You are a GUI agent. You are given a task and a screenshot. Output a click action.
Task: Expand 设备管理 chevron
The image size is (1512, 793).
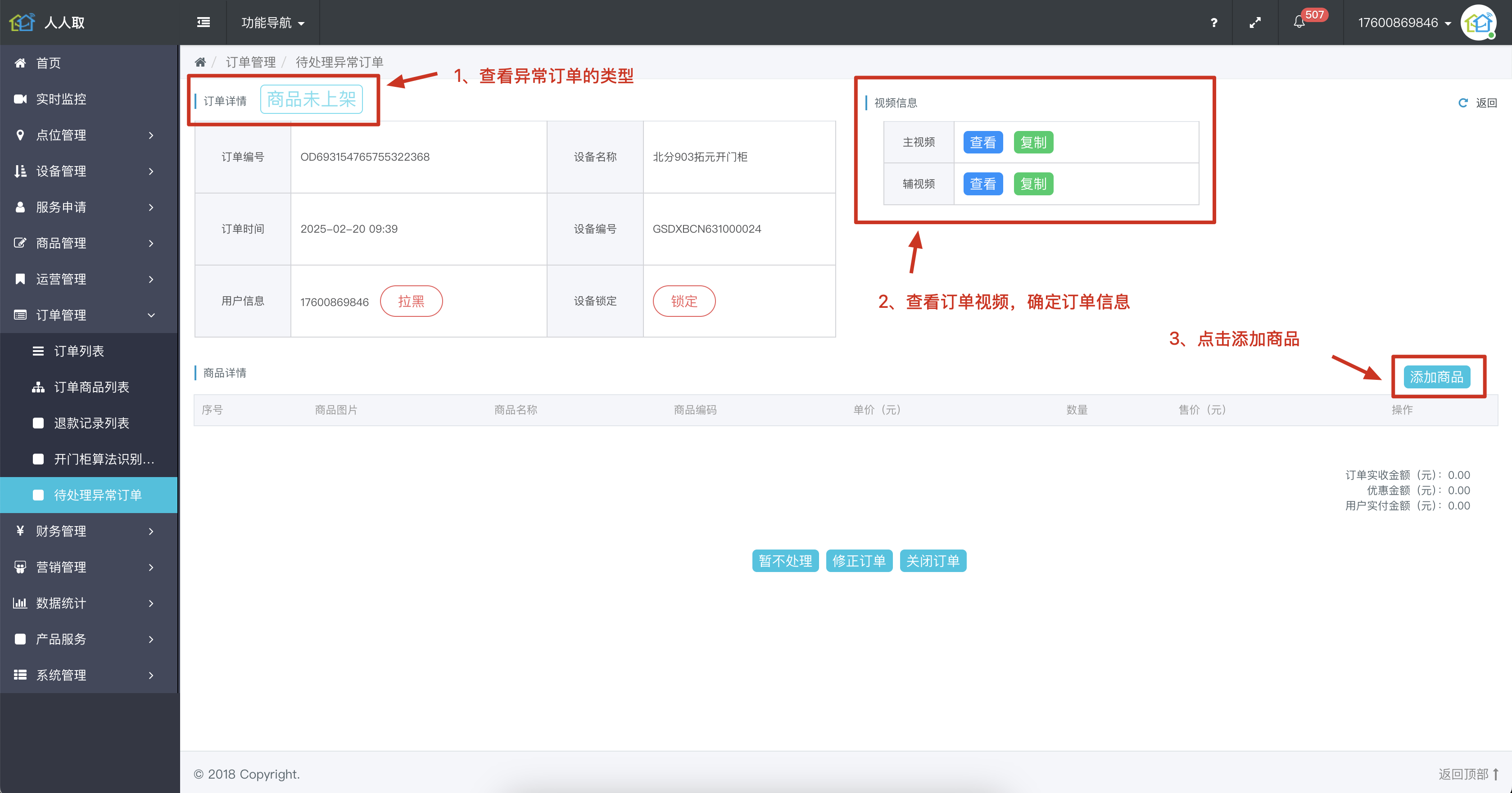pos(151,171)
